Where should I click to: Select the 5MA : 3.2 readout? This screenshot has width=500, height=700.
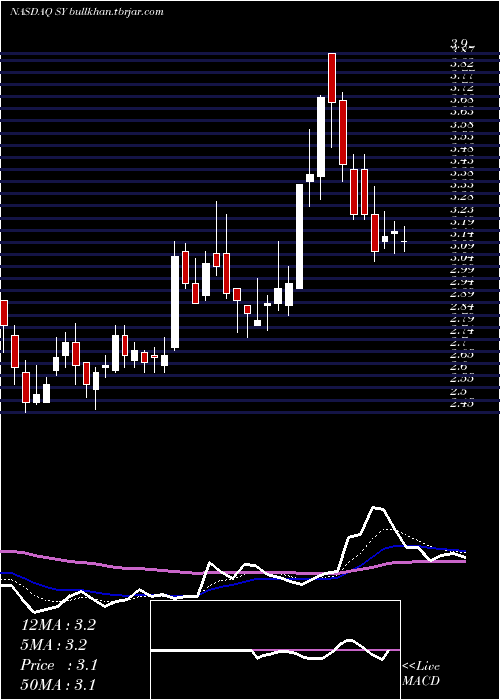pos(53,645)
